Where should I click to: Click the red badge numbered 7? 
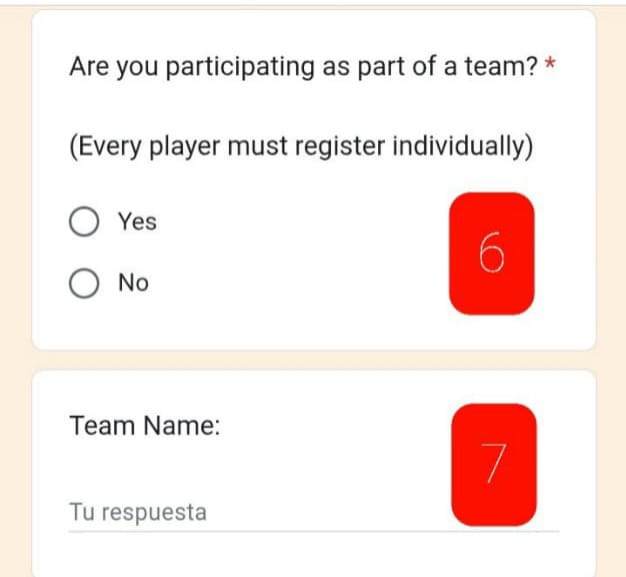tap(493, 465)
